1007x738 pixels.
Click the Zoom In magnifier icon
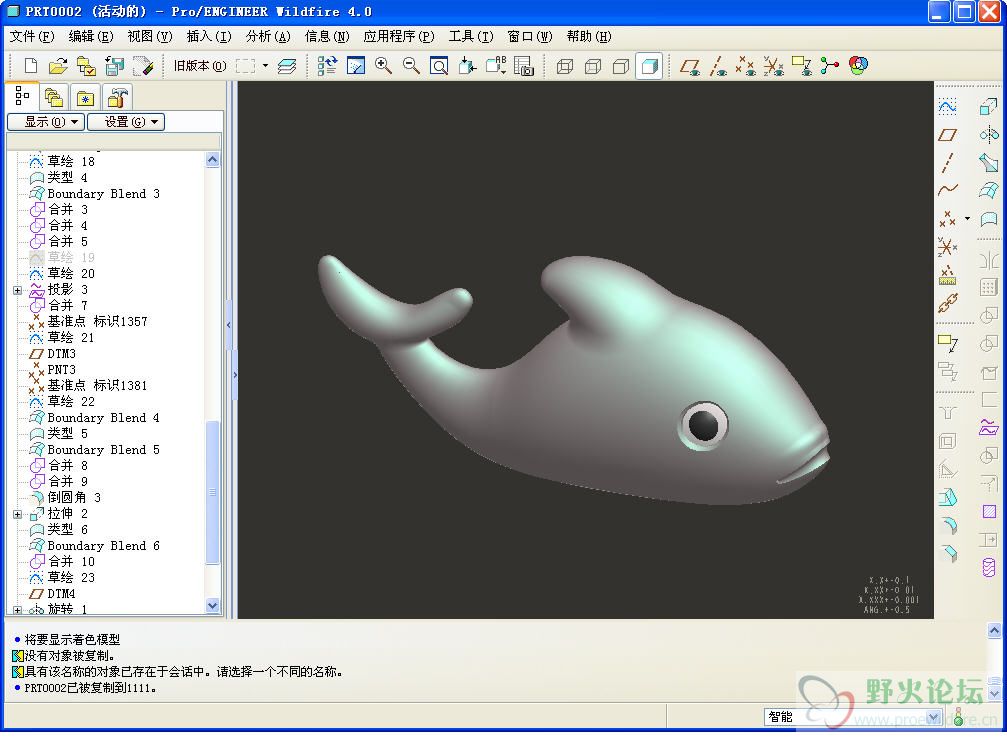(383, 66)
